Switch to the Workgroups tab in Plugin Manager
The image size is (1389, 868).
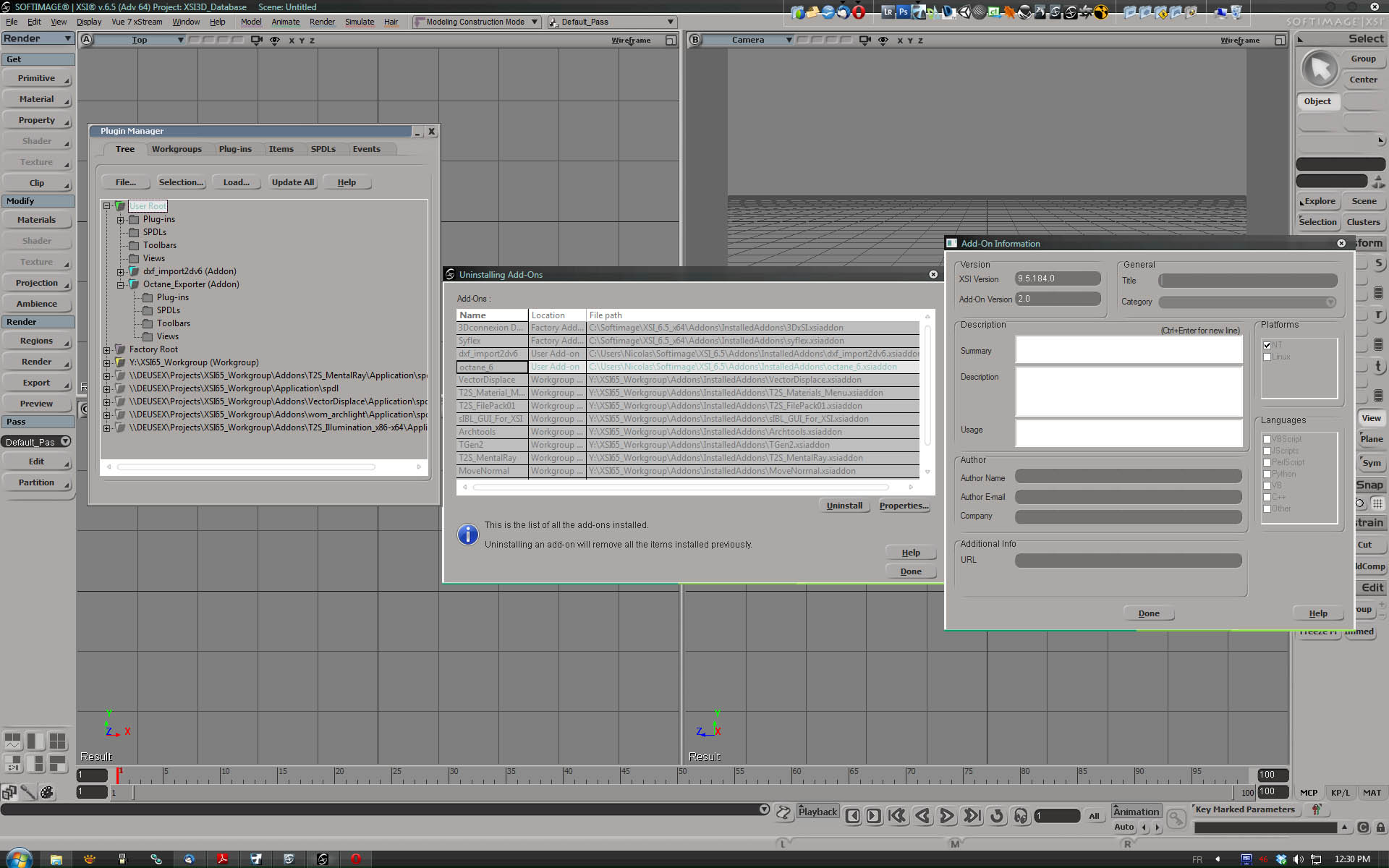pos(177,149)
